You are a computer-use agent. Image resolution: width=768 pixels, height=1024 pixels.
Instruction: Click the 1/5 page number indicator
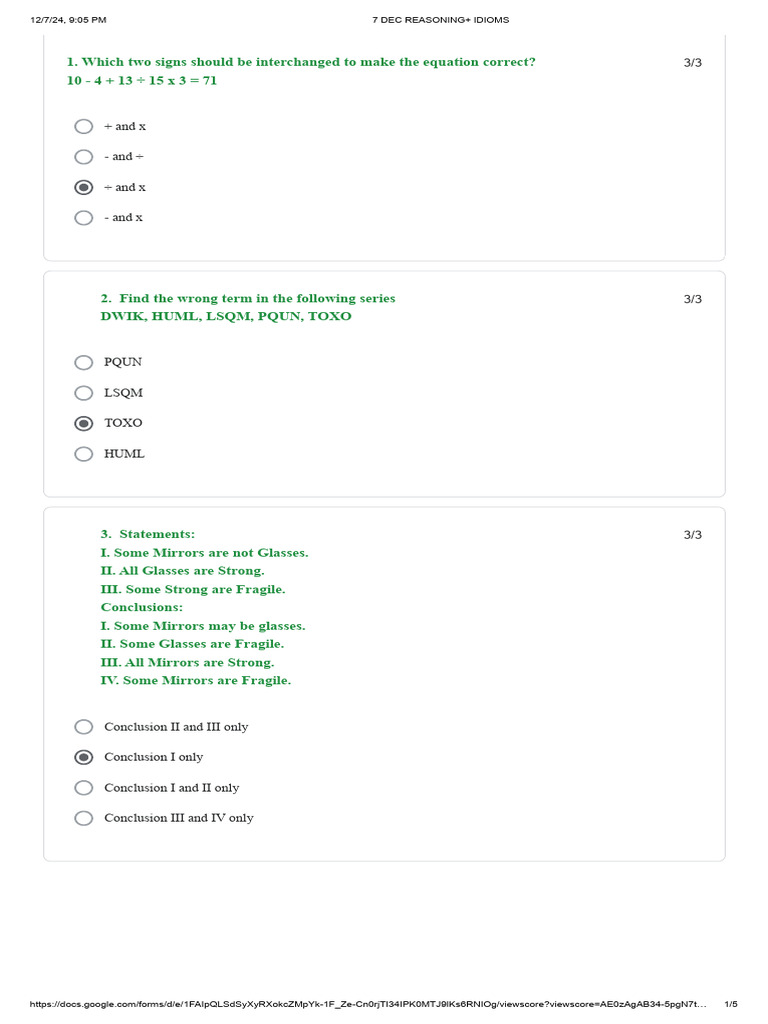click(x=730, y=1004)
